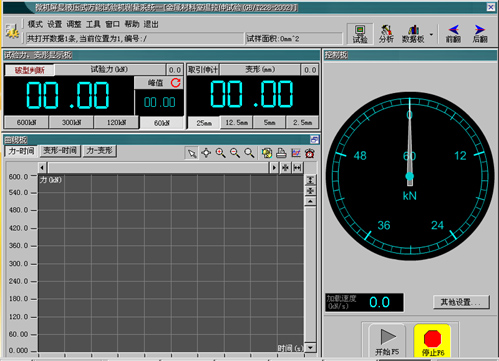Close the application window
Screen dimensions: 499x361
point(491,7)
